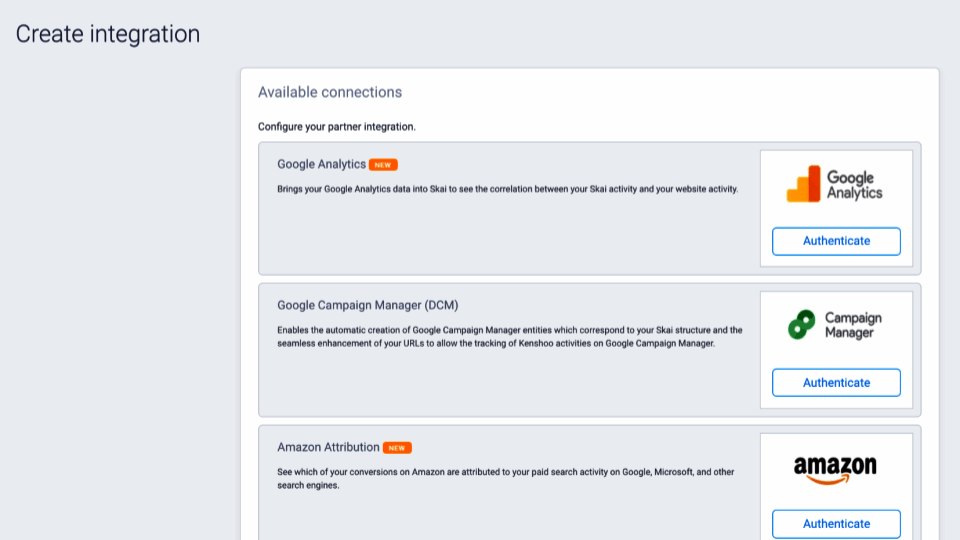Click the Campaign Manager wordmark beside green icon
The height and width of the screenshot is (540, 960).
853,325
